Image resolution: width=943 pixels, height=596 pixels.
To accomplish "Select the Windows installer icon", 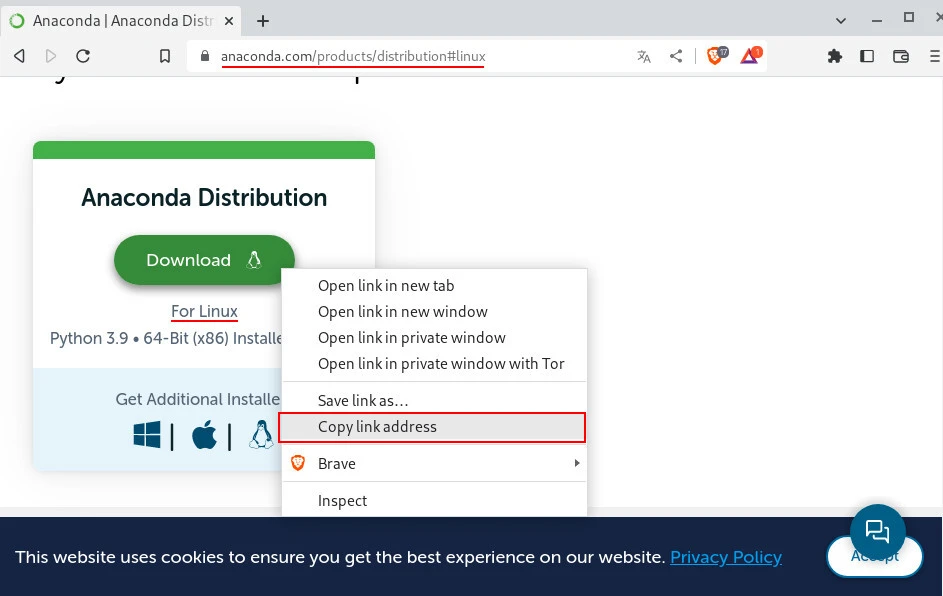I will tap(147, 435).
